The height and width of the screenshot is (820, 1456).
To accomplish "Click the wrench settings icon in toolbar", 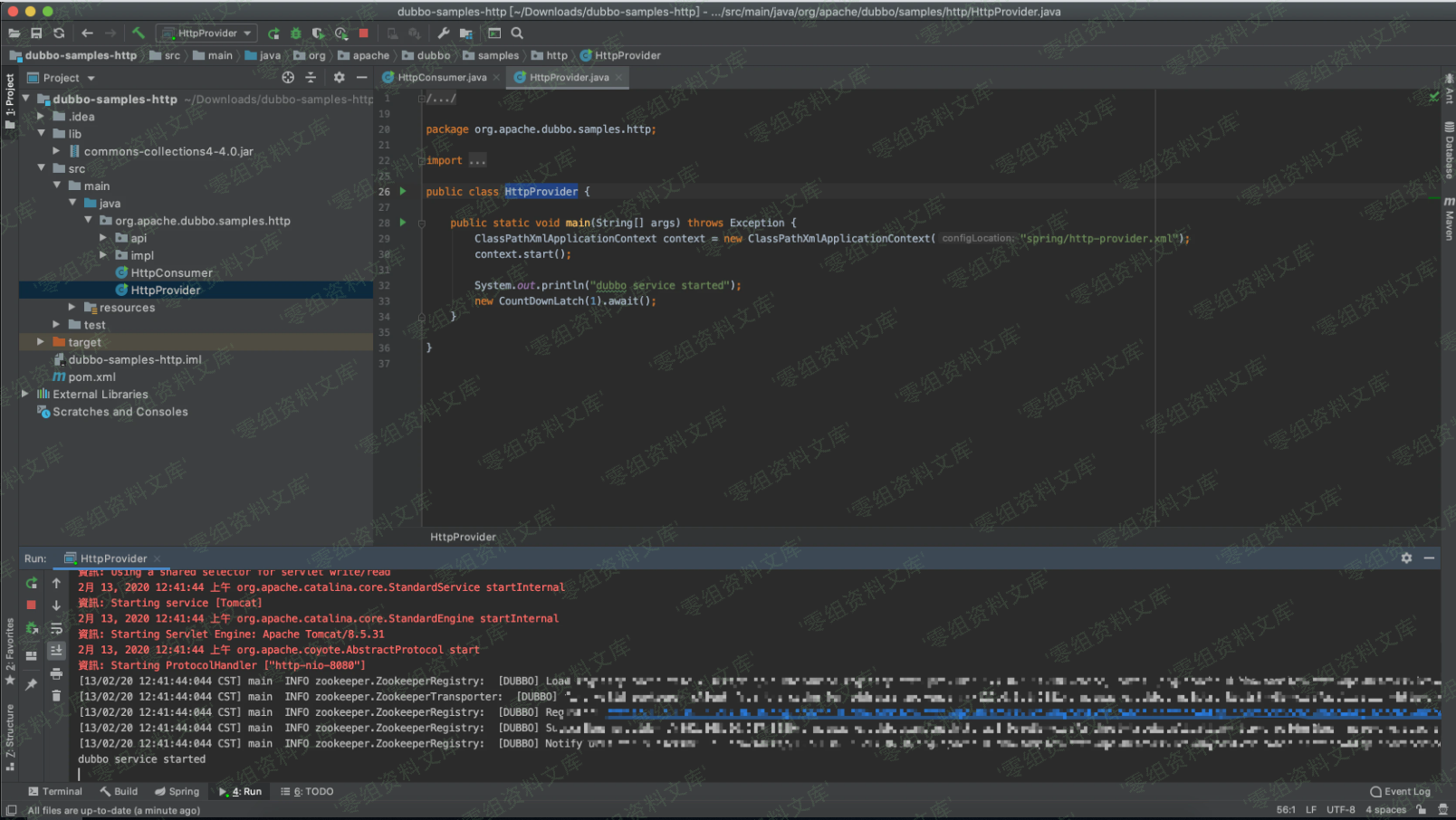I will [443, 33].
